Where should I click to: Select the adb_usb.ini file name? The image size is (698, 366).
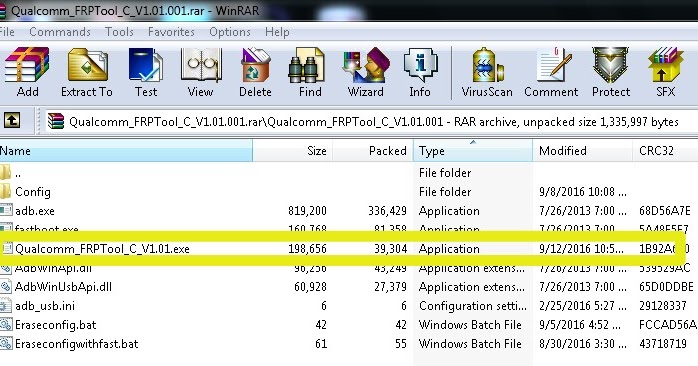[45, 306]
